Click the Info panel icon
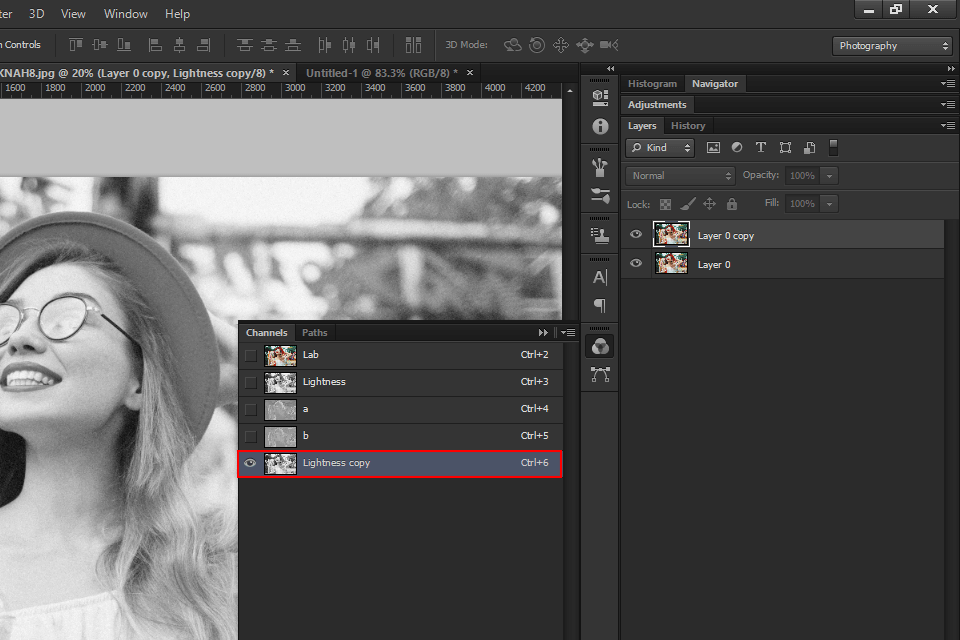This screenshot has width=960, height=640. (x=600, y=127)
